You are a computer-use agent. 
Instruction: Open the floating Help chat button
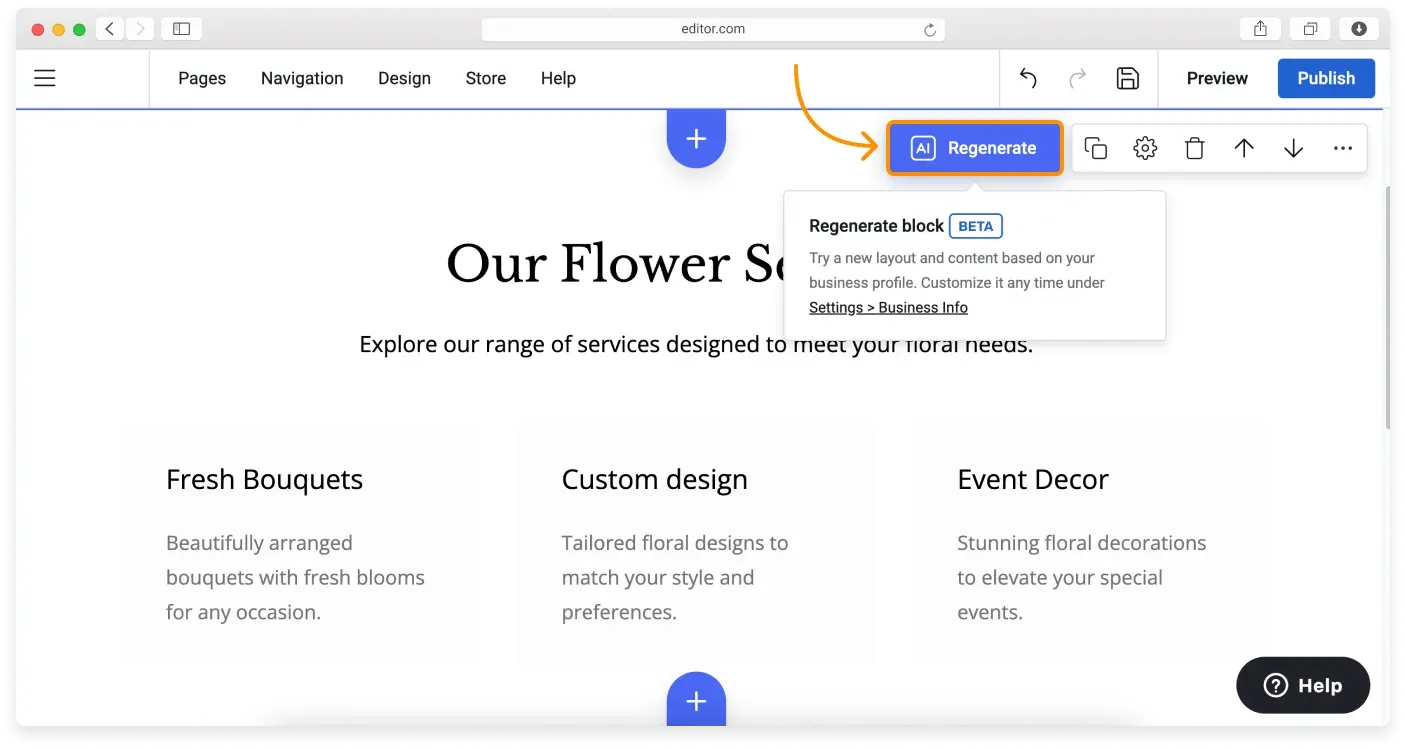click(1303, 685)
